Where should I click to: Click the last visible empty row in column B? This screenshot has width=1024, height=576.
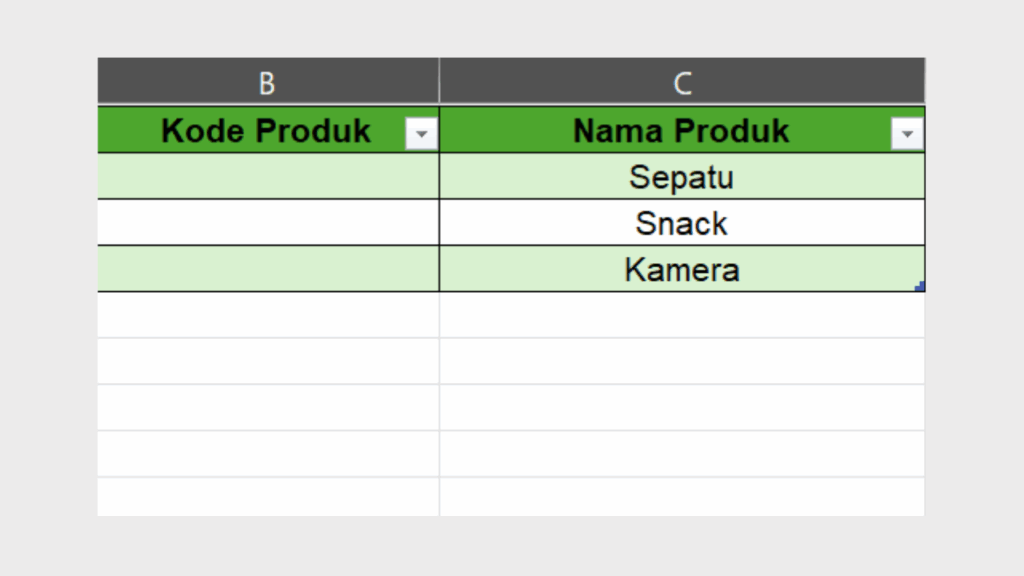[x=267, y=495]
